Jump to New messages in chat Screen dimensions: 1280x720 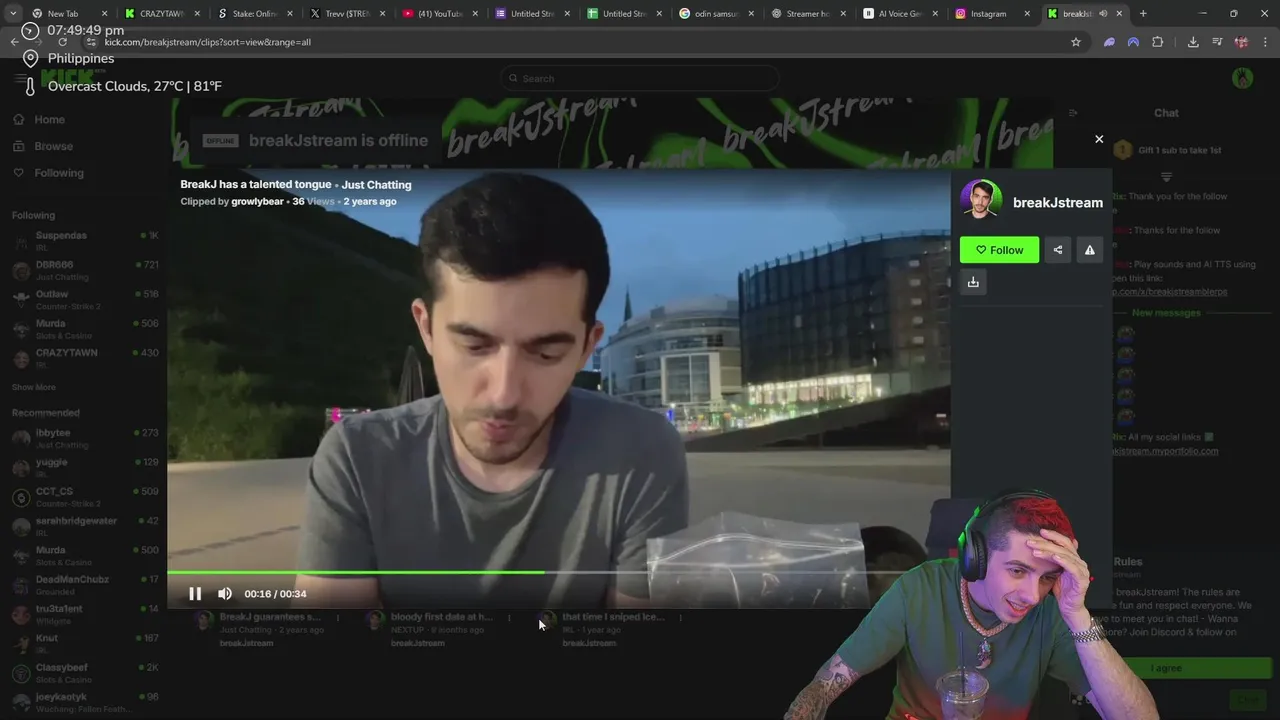1166,313
